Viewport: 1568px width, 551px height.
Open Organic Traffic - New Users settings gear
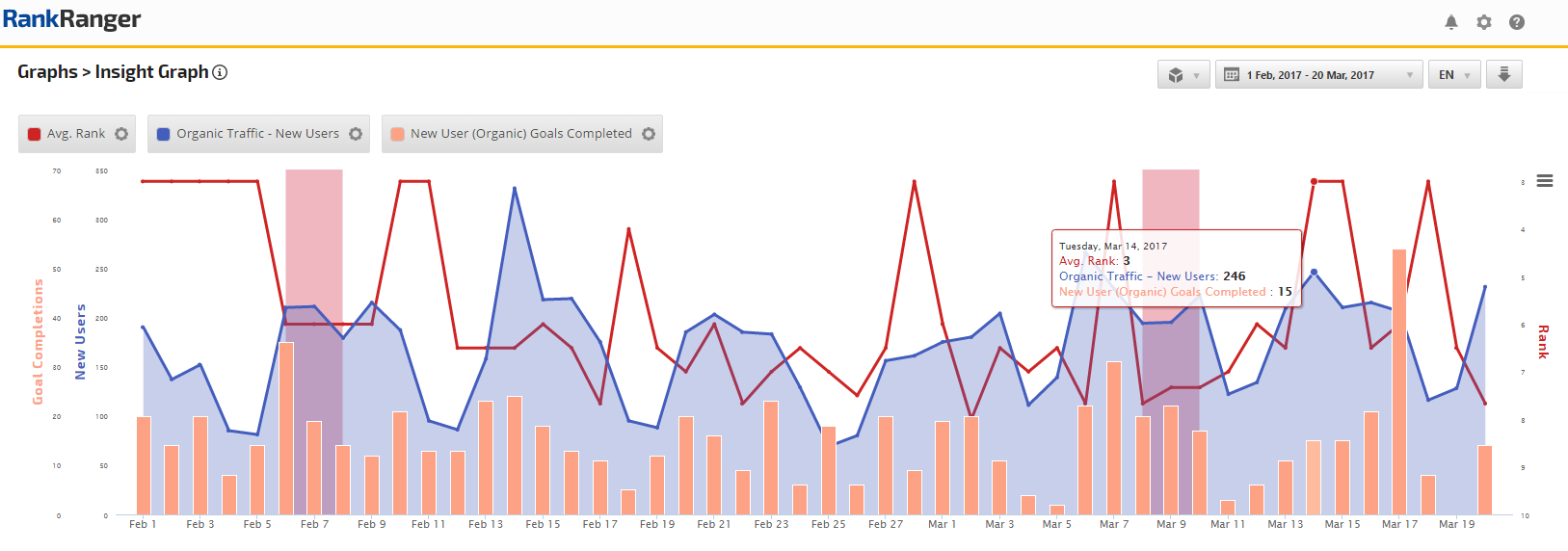pos(356,134)
